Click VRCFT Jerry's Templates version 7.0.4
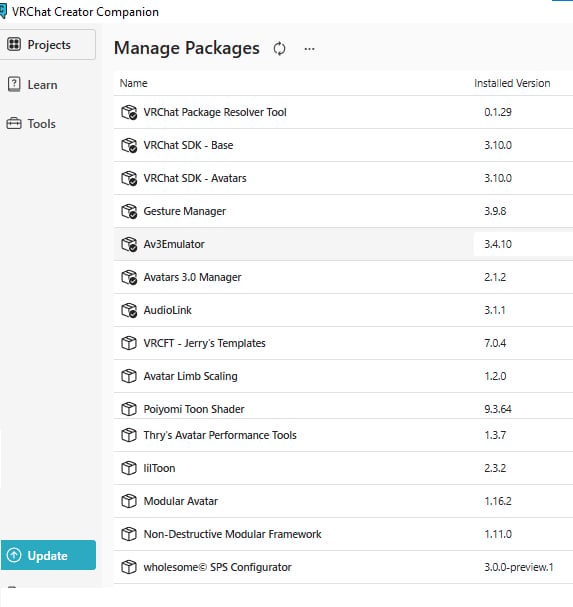This screenshot has height=607, width=573. (x=495, y=343)
